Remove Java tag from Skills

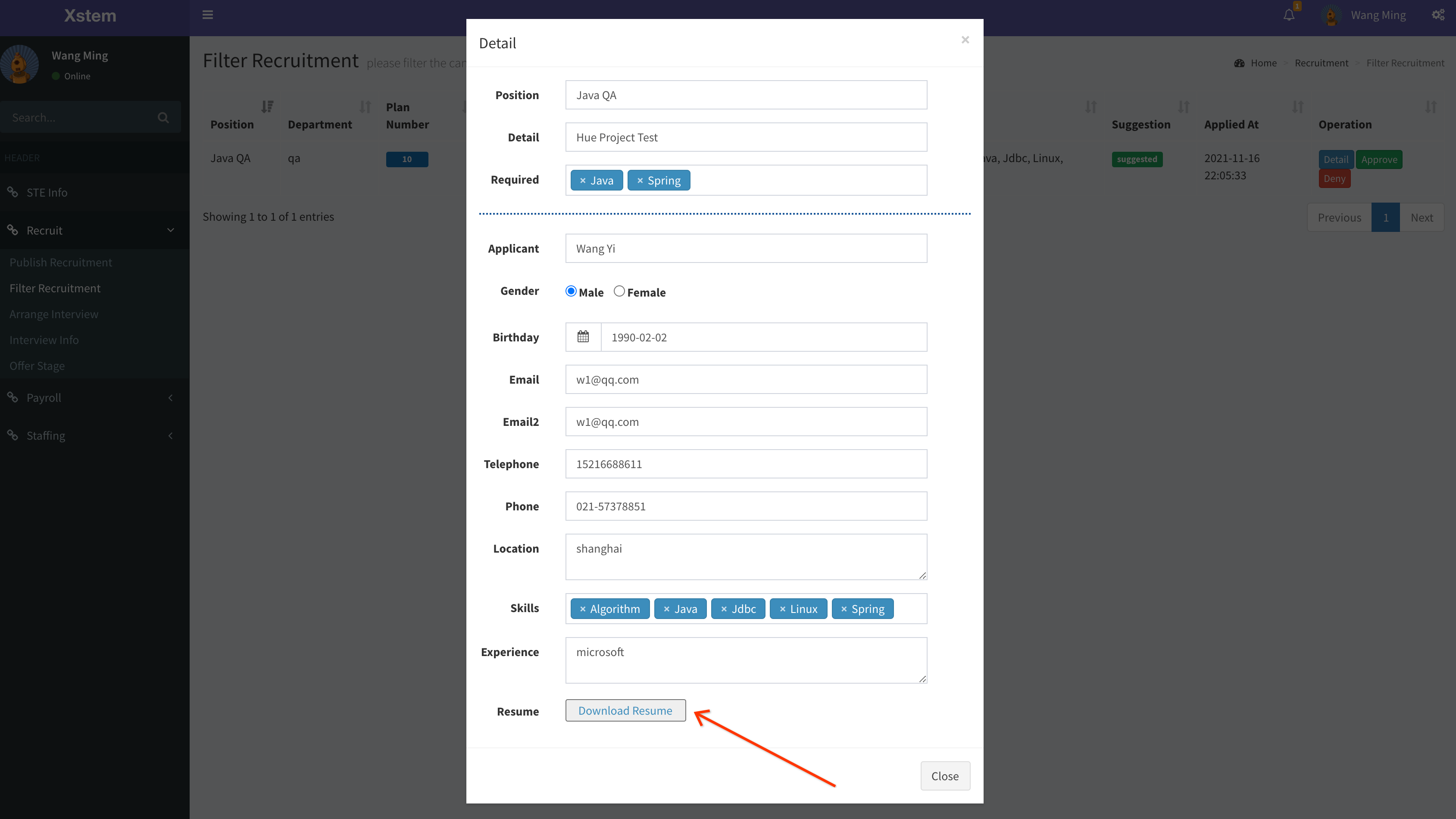tap(666, 610)
